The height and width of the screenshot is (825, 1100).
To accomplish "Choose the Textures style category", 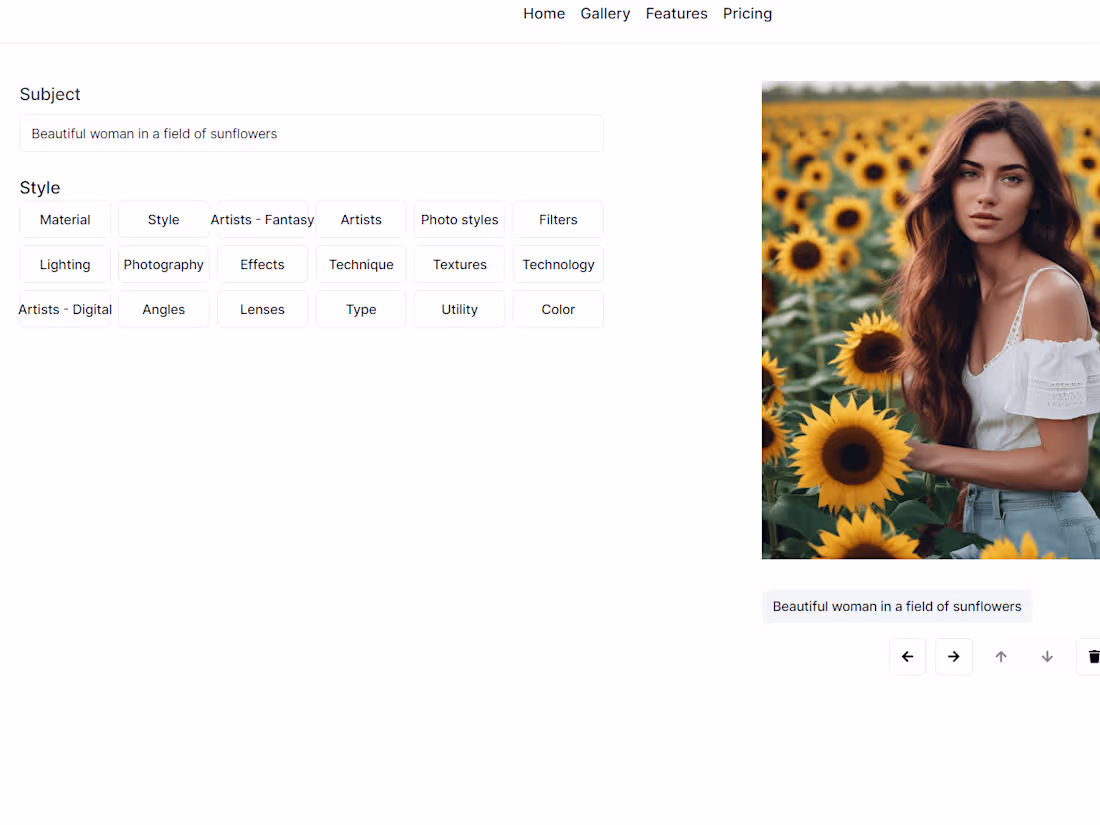I will tap(459, 264).
